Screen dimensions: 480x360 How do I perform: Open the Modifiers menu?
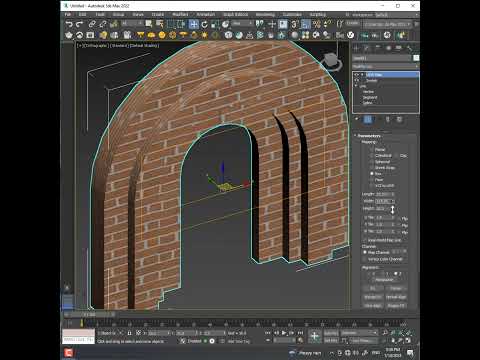pyautogui.click(x=180, y=15)
